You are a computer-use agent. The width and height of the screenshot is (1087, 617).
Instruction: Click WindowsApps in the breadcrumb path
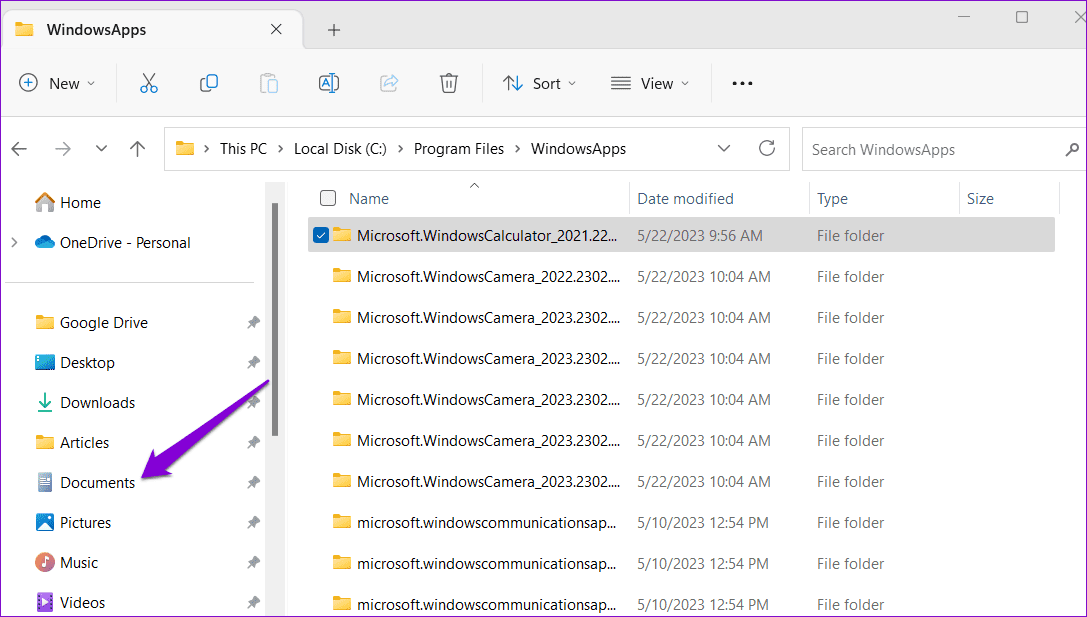[x=578, y=149]
